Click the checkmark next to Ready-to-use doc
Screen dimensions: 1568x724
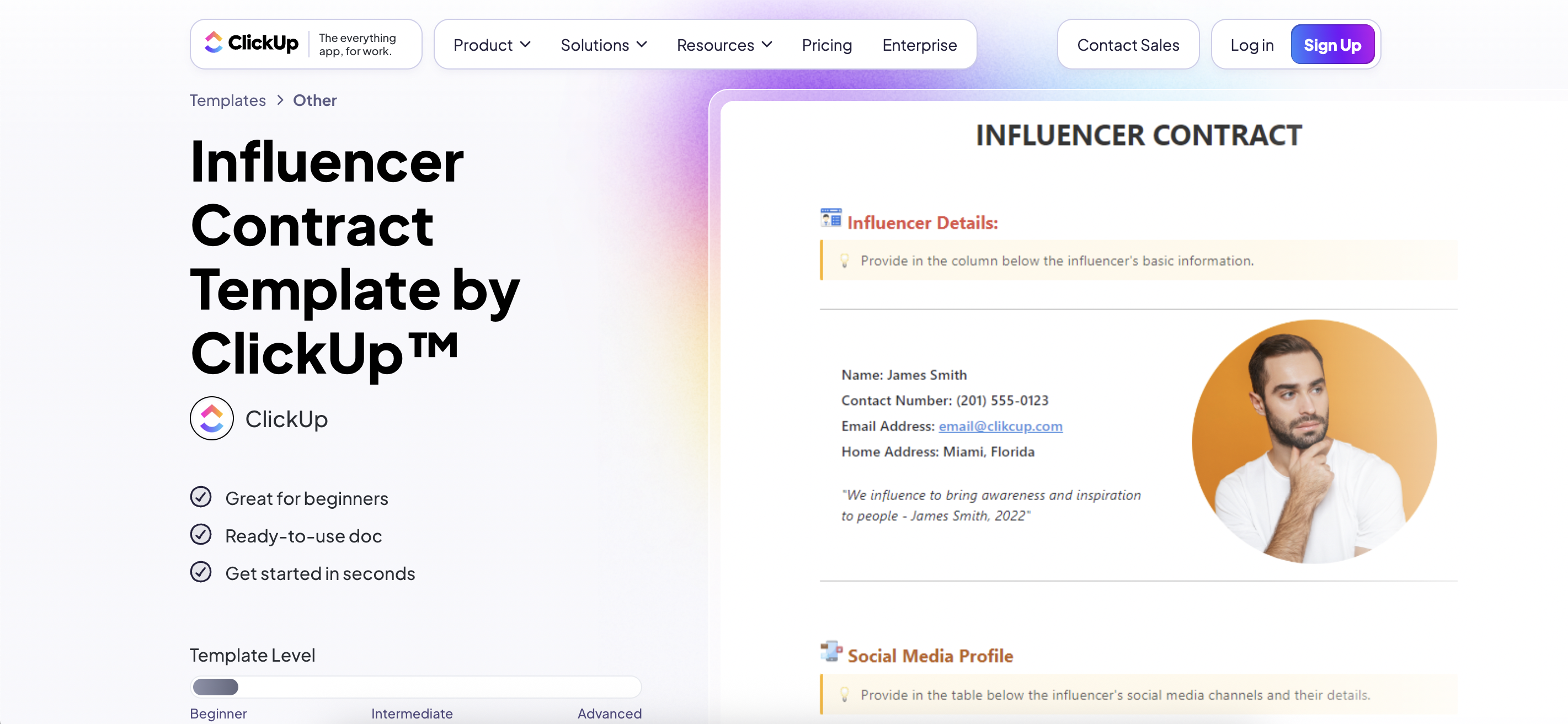pyautogui.click(x=200, y=535)
